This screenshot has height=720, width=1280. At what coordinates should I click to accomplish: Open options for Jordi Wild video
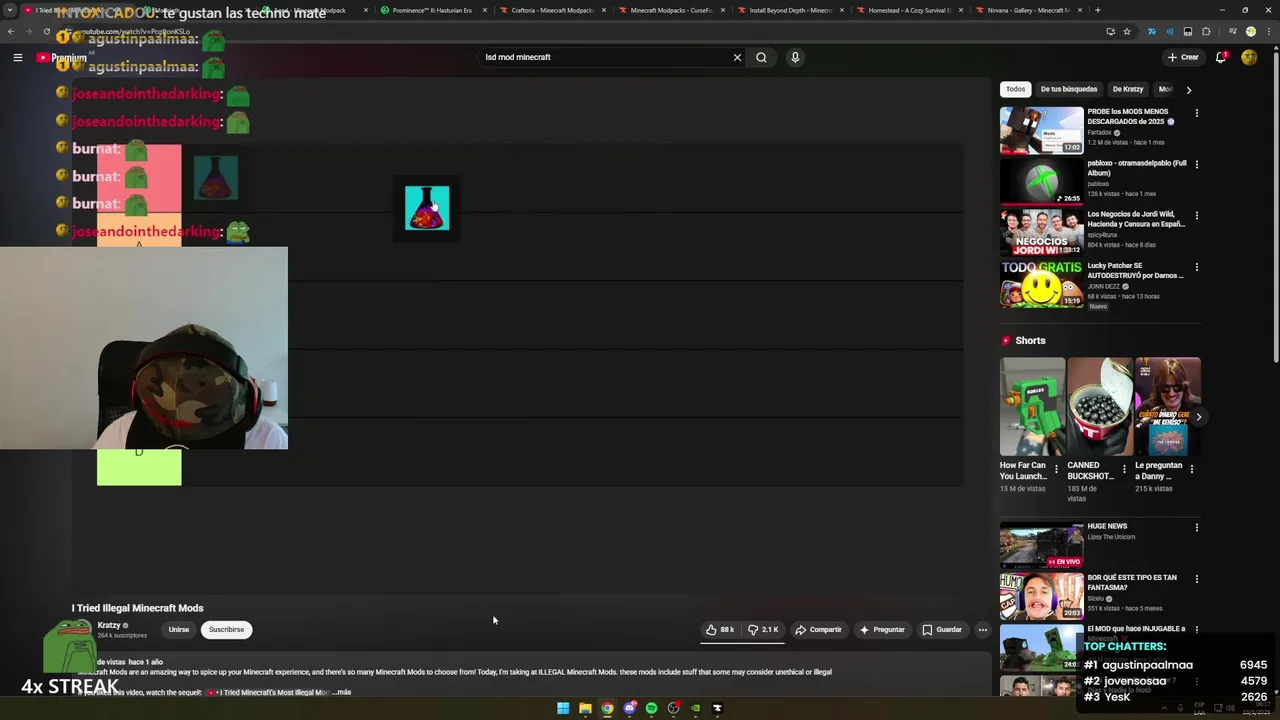coord(1196,215)
